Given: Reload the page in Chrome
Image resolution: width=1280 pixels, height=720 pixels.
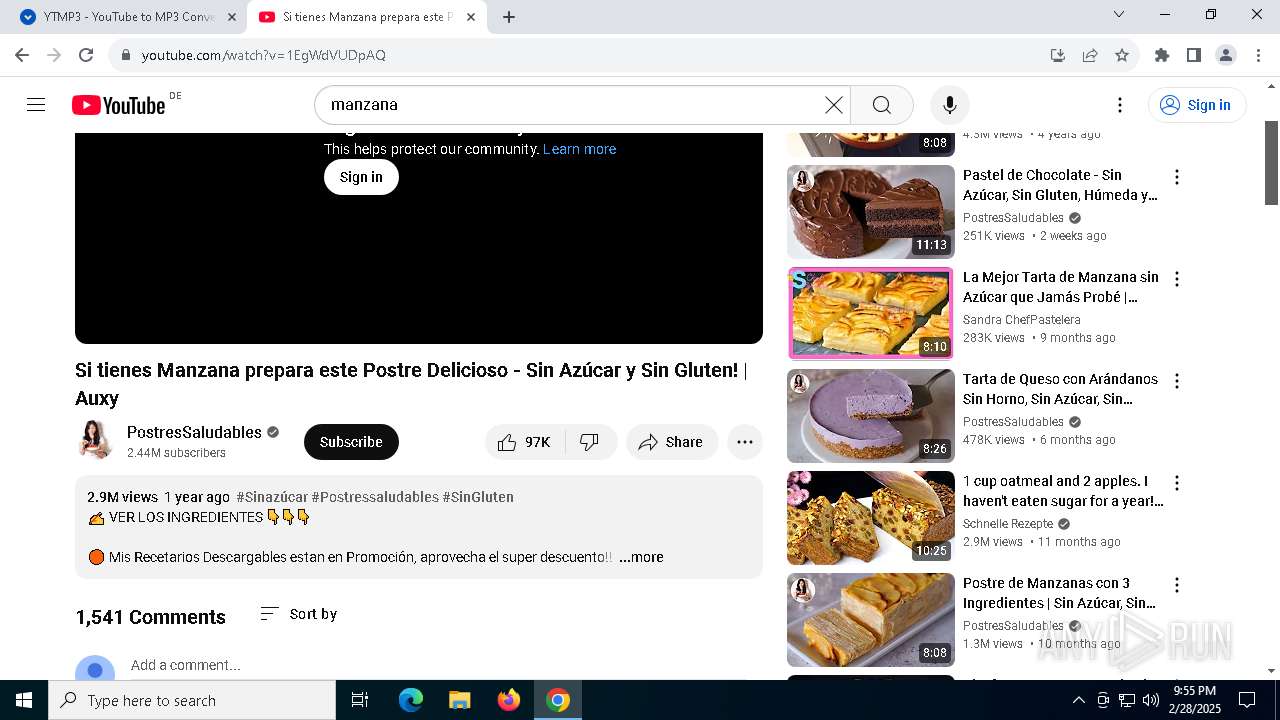Looking at the screenshot, I should [x=86, y=55].
